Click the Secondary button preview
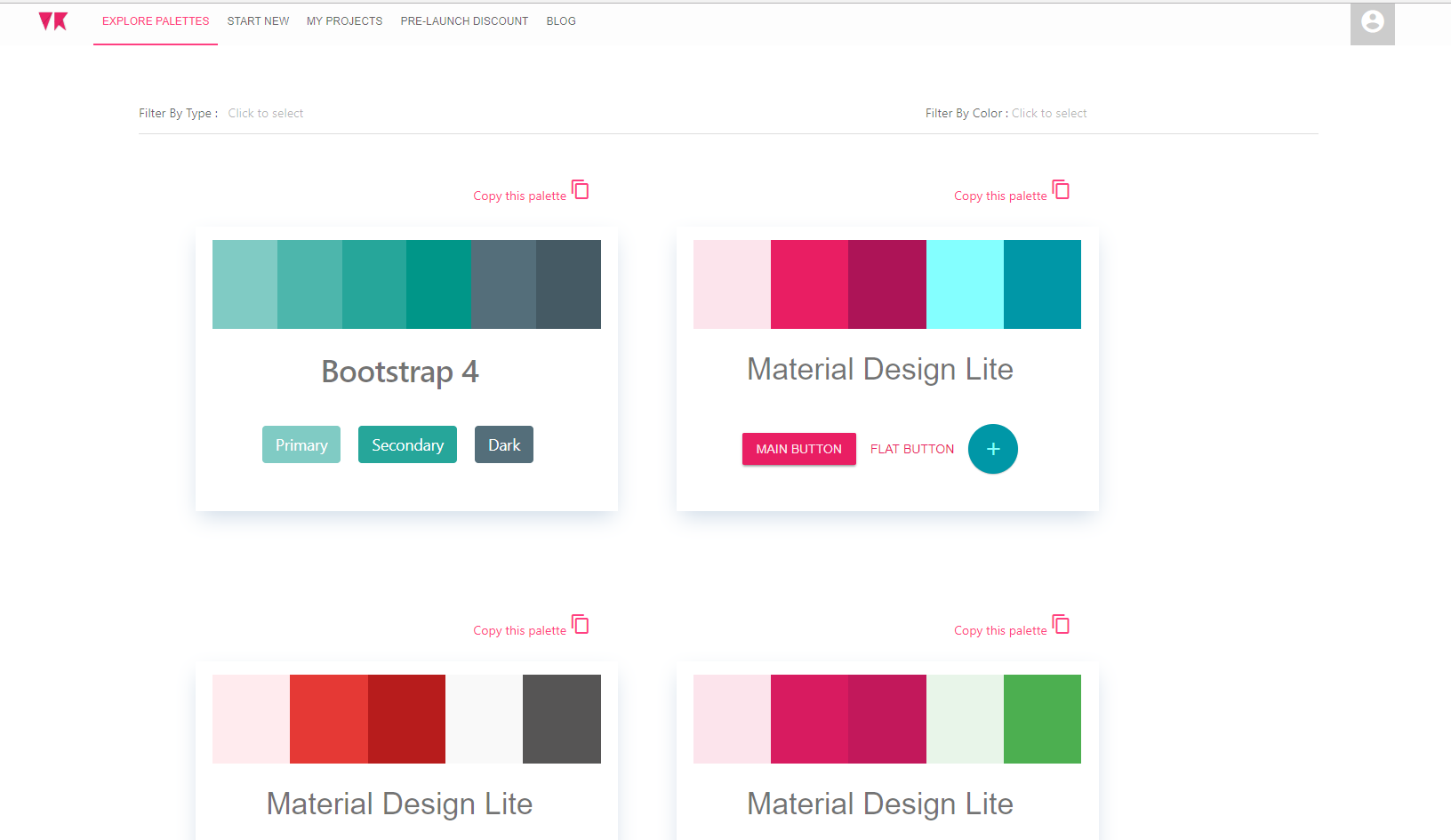This screenshot has height=840, width=1451. click(x=407, y=444)
